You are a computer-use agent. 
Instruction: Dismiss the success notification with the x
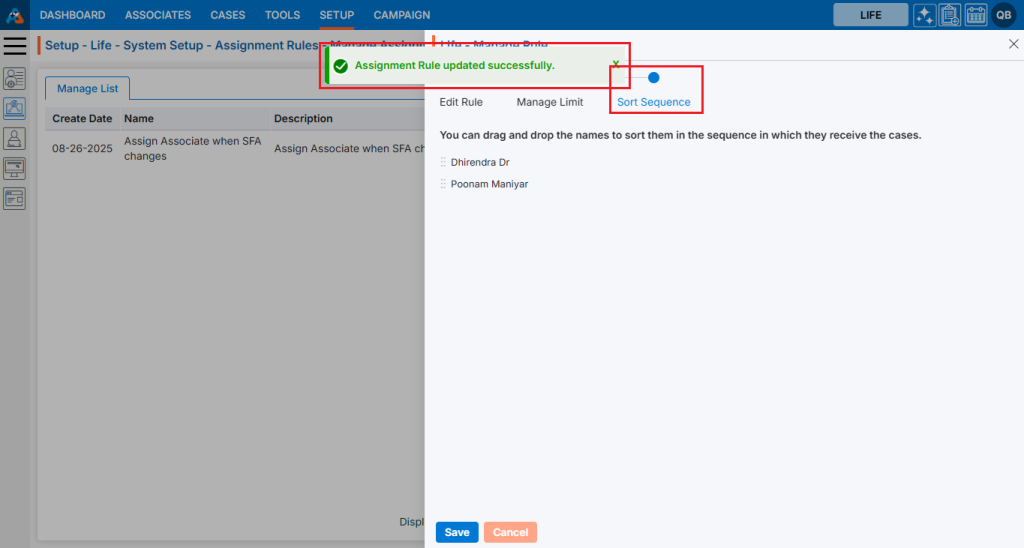(x=616, y=63)
